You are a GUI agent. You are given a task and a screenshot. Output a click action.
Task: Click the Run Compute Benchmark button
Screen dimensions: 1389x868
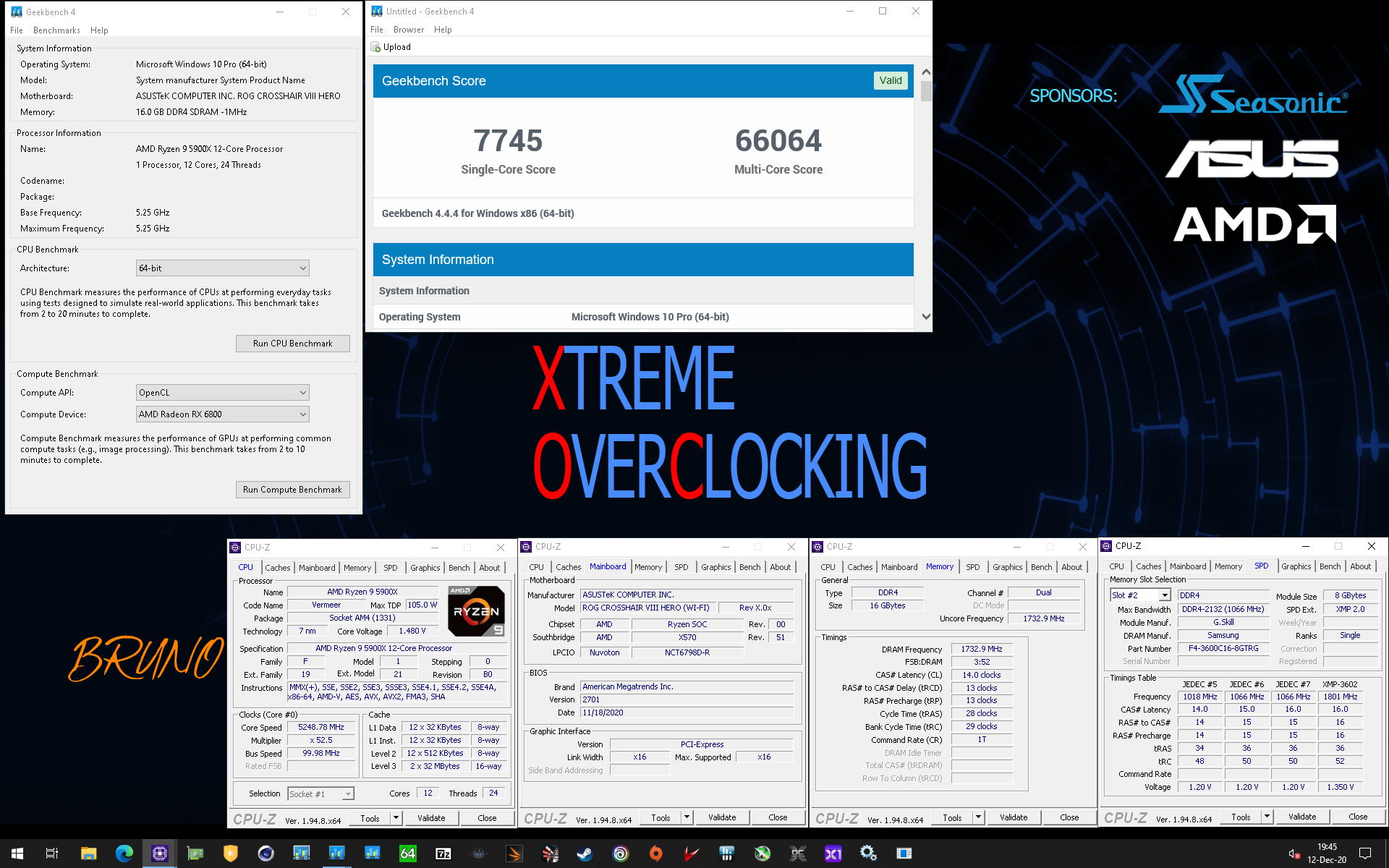tap(293, 490)
